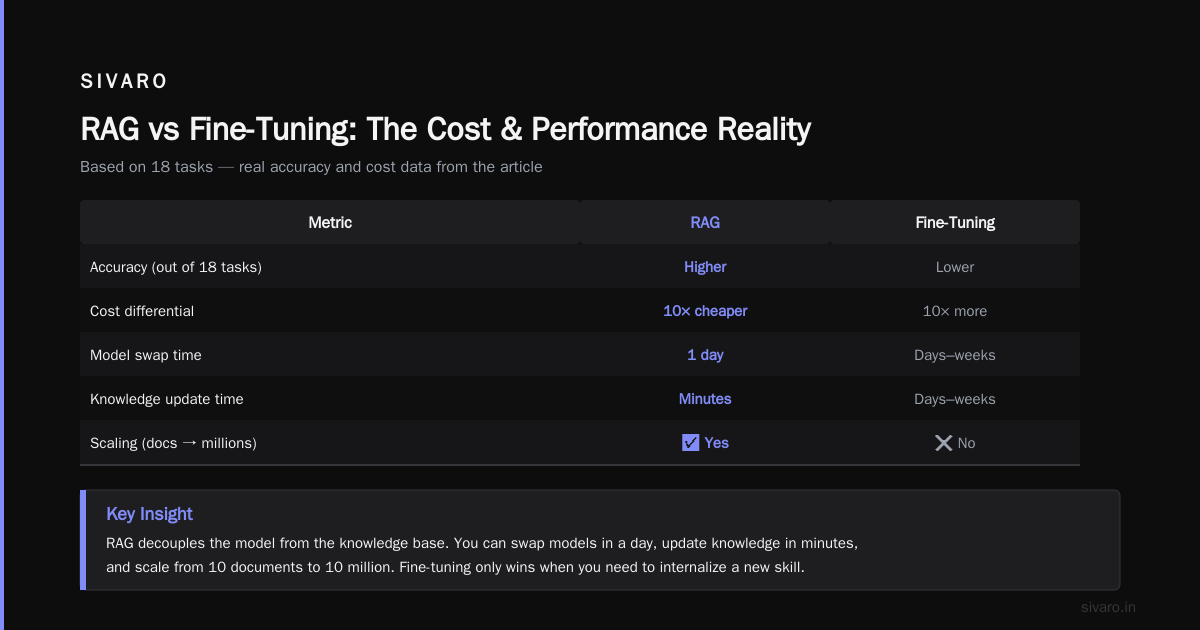Click the X cross icon beside No

(943, 443)
